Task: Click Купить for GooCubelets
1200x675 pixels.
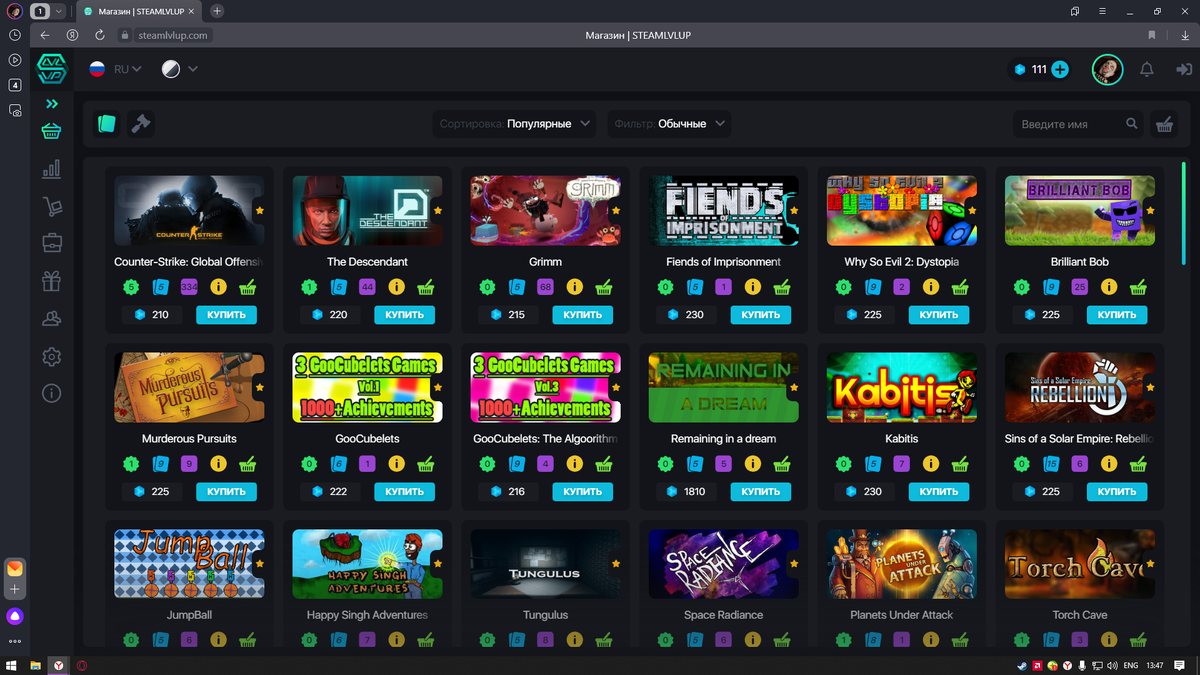Action: click(x=404, y=491)
